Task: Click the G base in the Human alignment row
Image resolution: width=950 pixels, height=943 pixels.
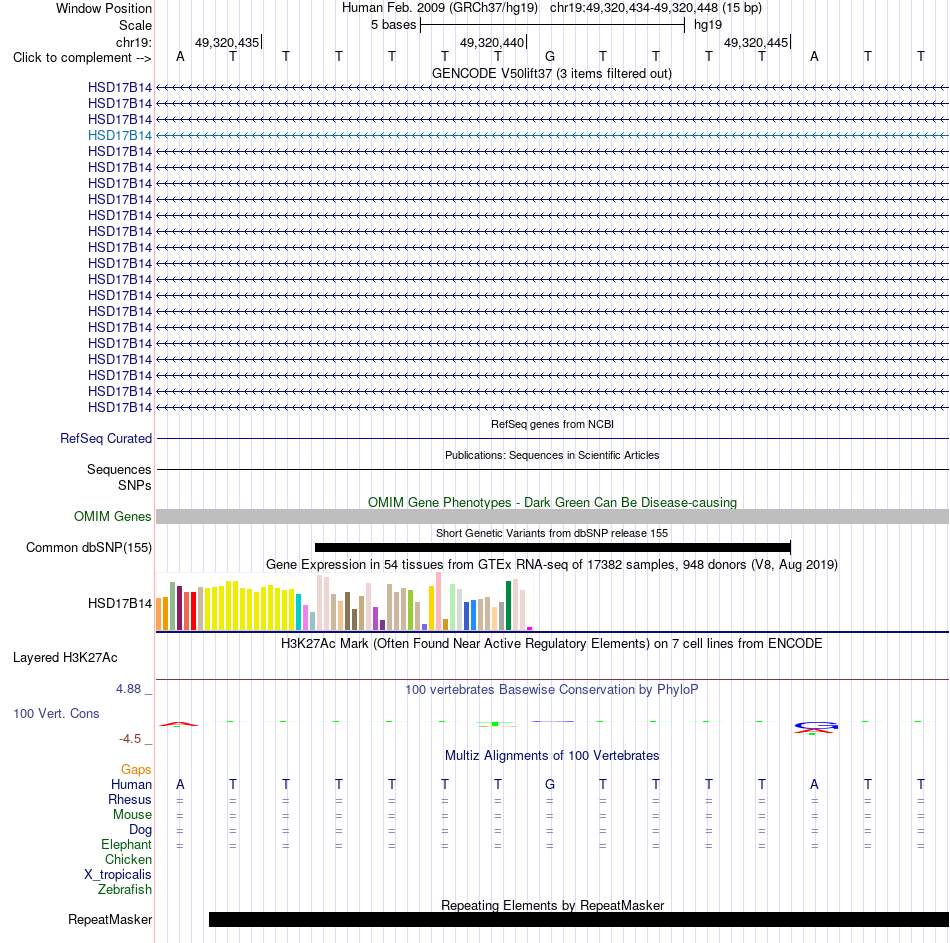Action: (550, 784)
